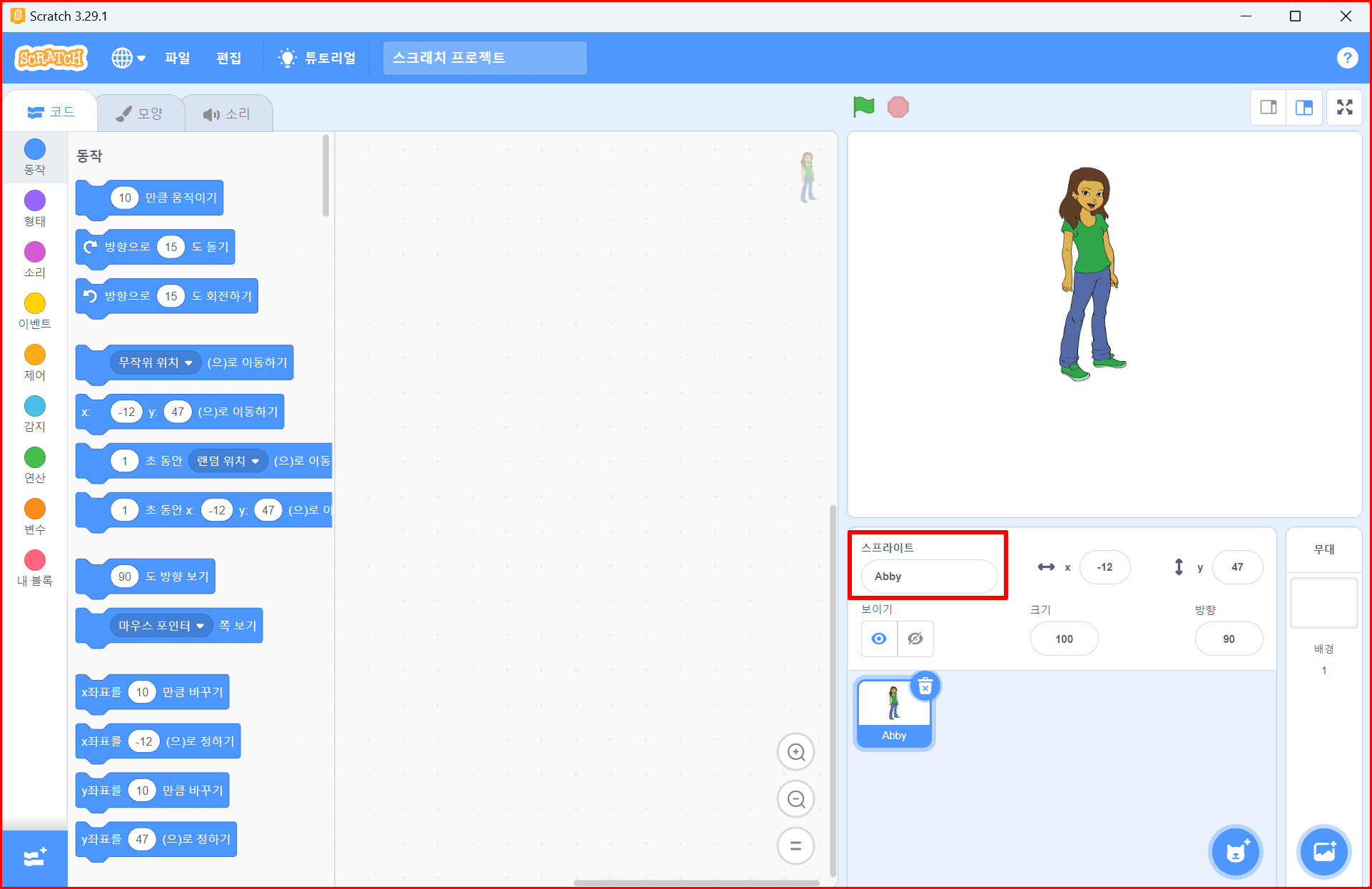Open the 튜토리얼 tutorials button
The height and width of the screenshot is (889, 1372).
[x=317, y=58]
